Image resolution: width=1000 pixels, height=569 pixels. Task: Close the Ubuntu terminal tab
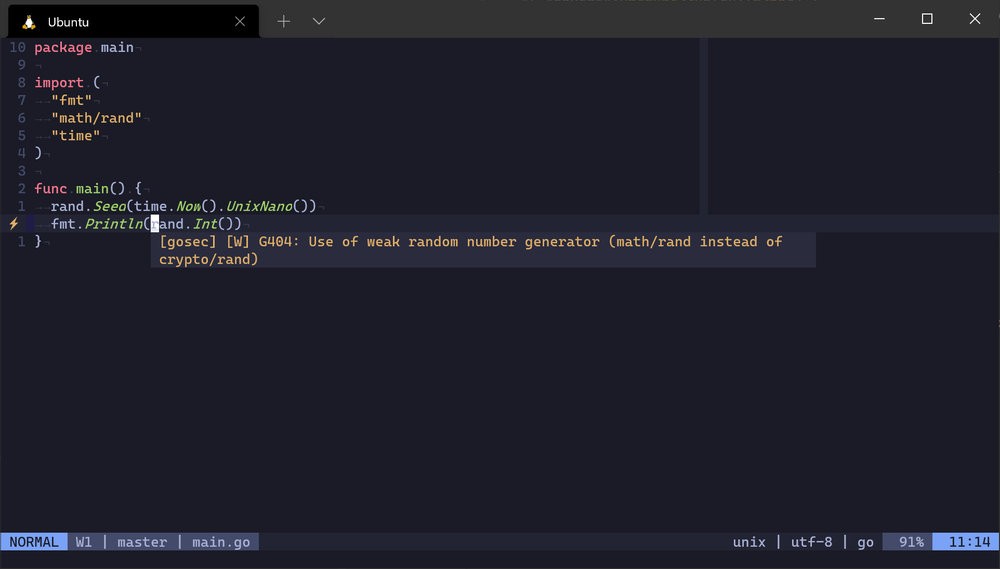coord(240,21)
